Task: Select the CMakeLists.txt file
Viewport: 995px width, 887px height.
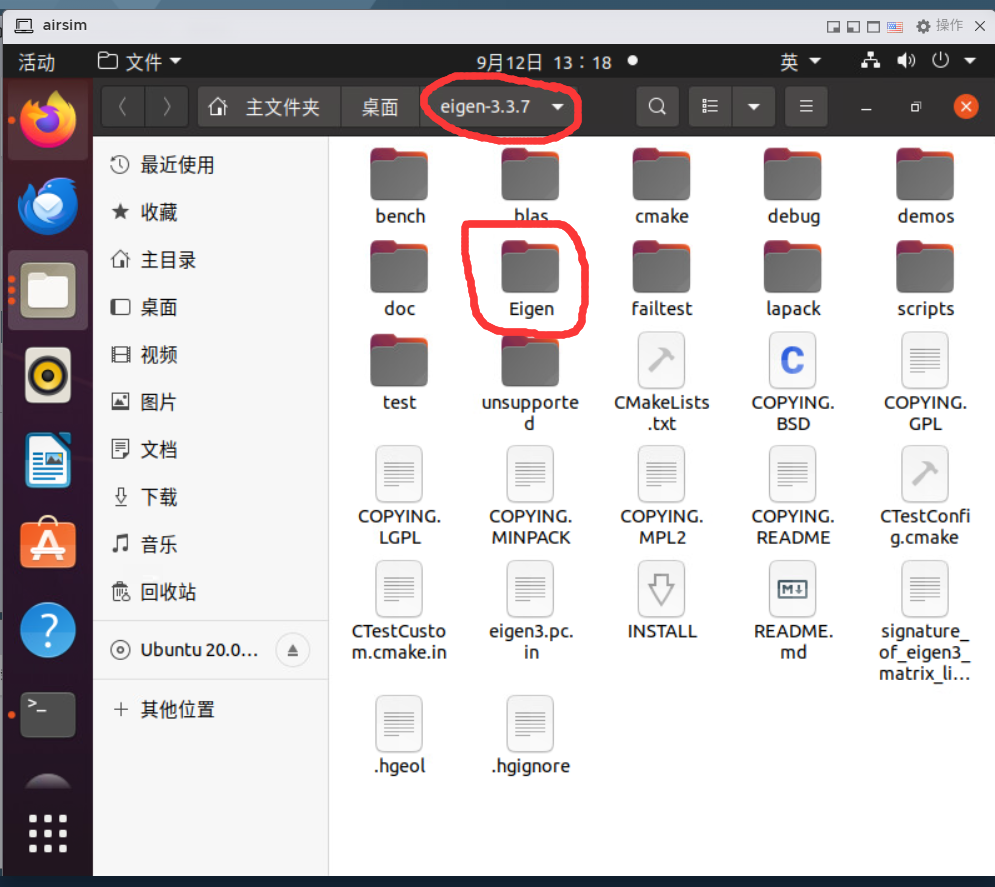Action: point(661,383)
